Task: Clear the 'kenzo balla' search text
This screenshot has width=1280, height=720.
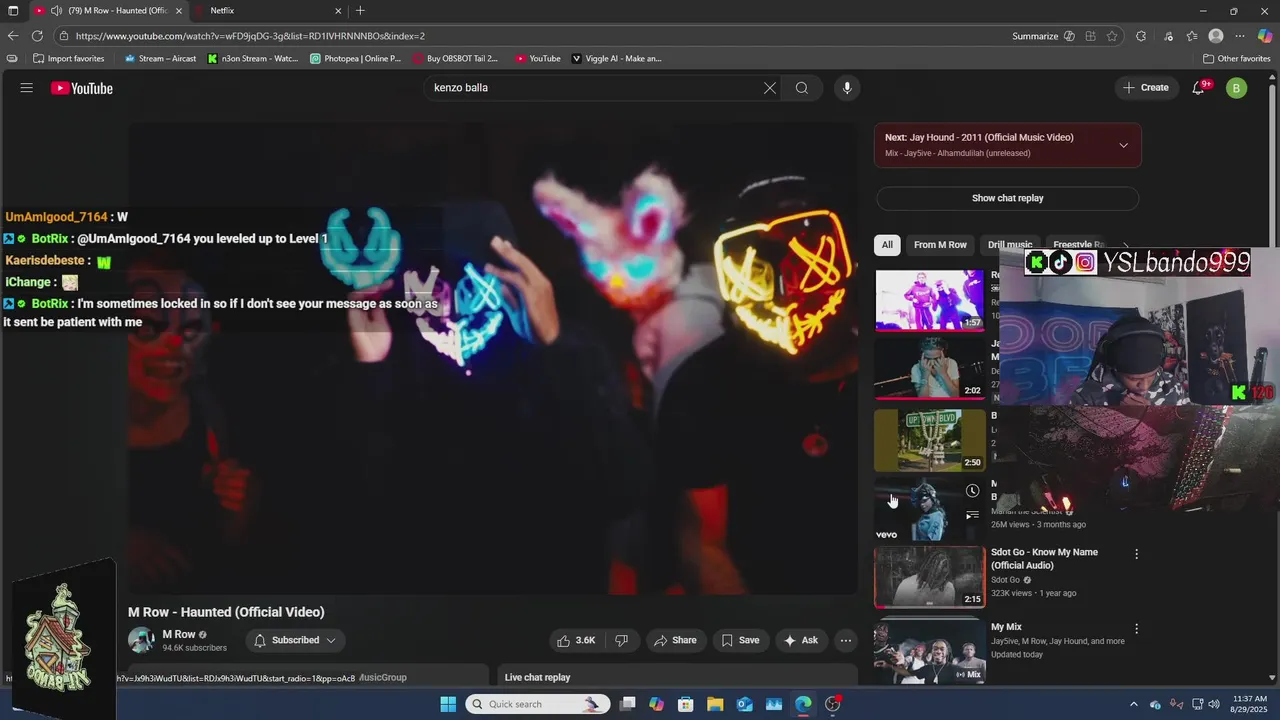Action: (770, 88)
